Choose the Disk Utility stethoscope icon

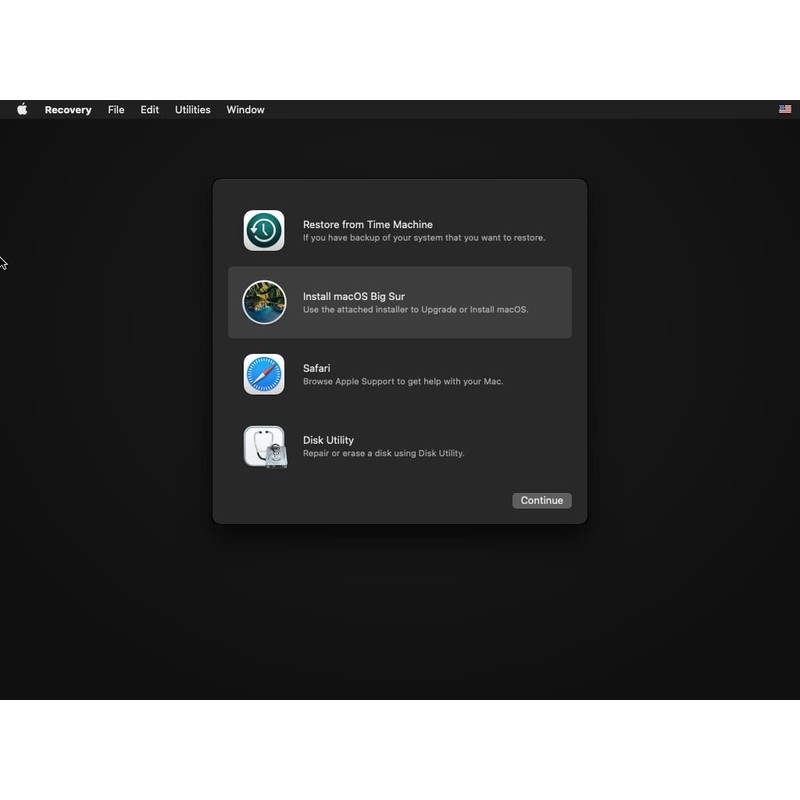(264, 446)
